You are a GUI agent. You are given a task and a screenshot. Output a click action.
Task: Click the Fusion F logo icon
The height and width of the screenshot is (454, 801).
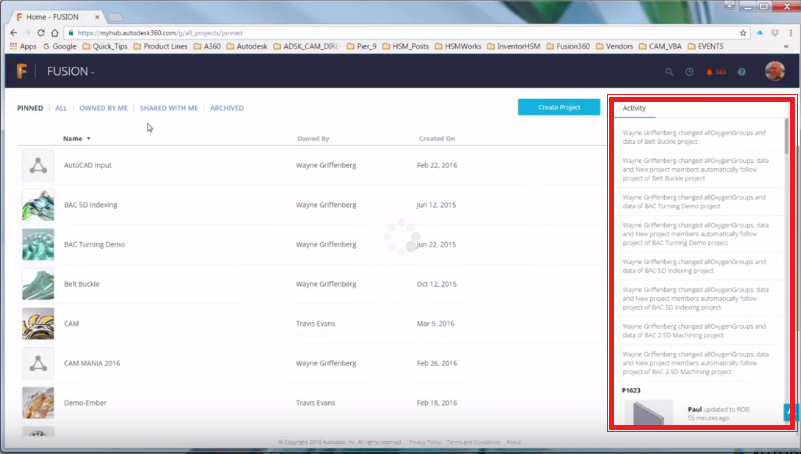tap(21, 71)
